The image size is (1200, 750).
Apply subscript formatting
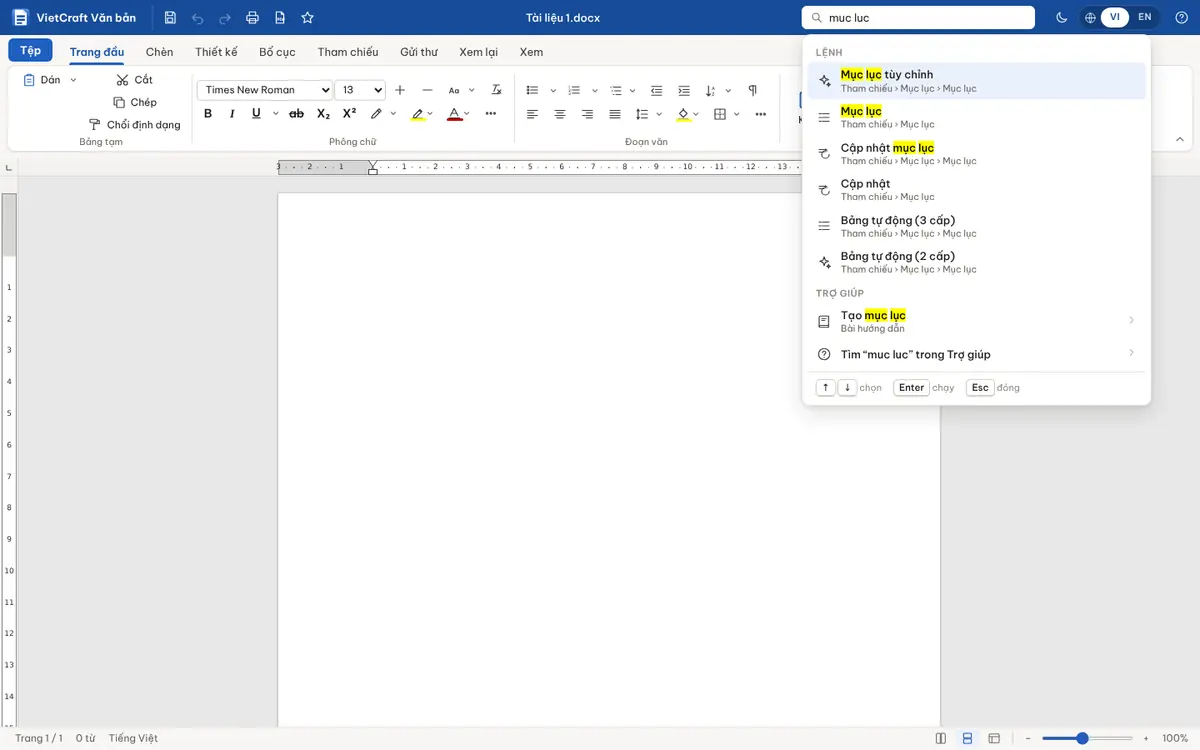[323, 114]
